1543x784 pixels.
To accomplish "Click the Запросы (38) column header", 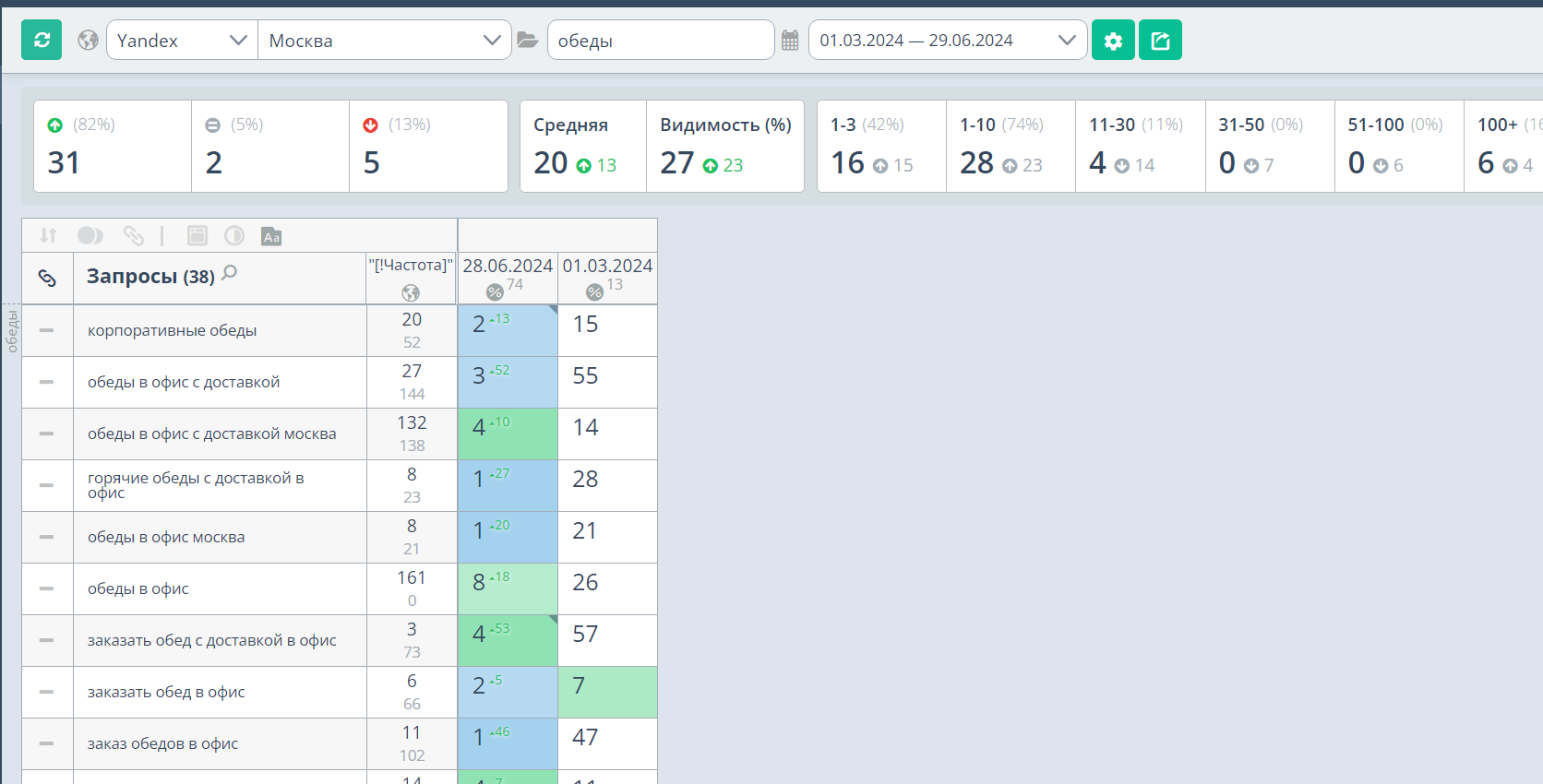I will pyautogui.click(x=150, y=277).
